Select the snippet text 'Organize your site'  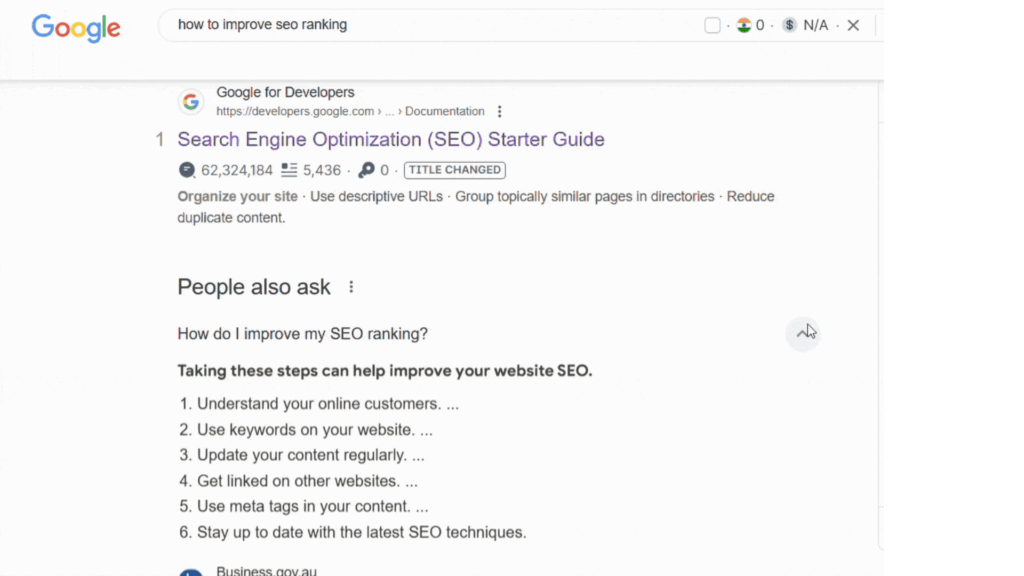pos(237,197)
